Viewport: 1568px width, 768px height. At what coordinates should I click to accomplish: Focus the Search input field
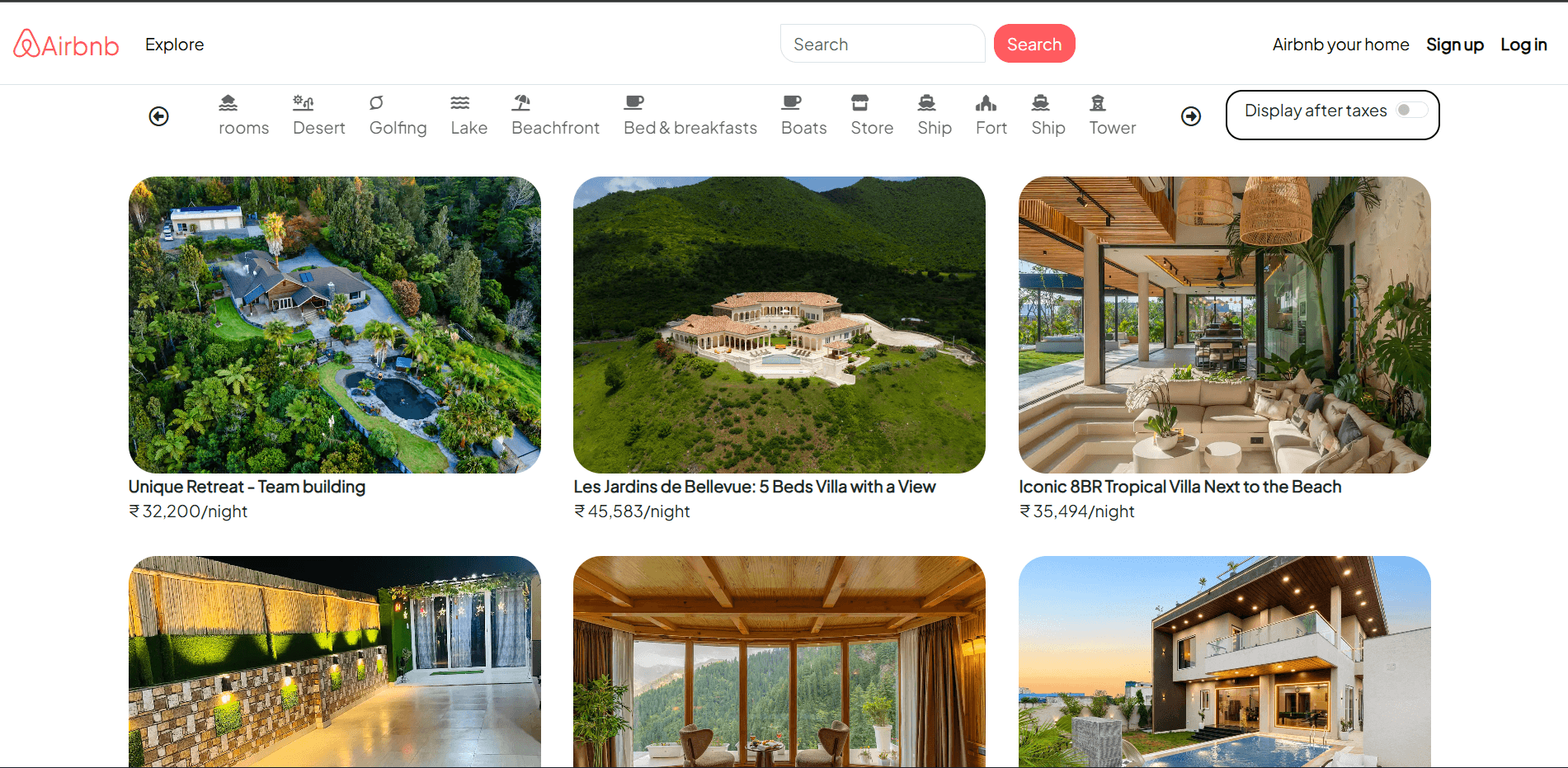(x=883, y=44)
